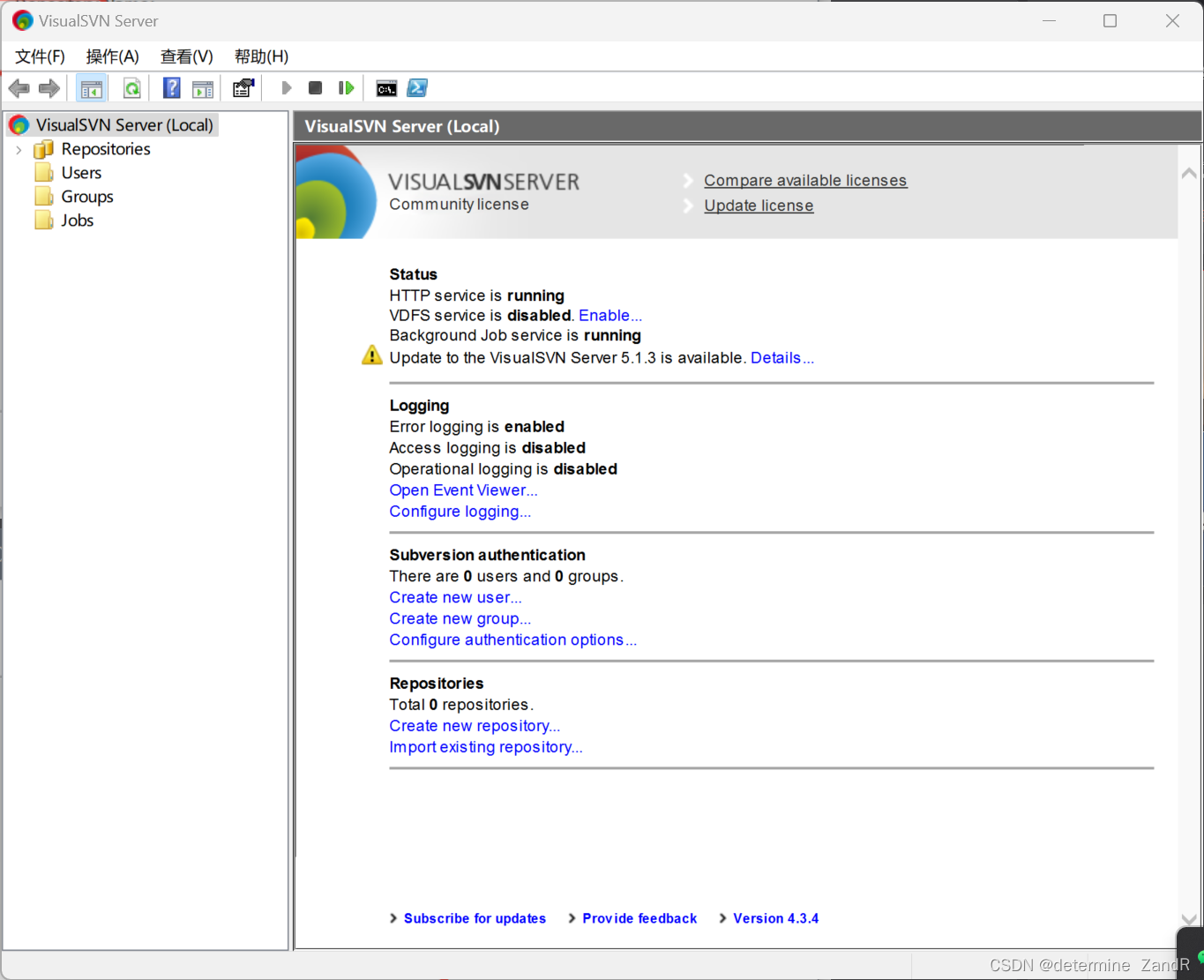This screenshot has width=1204, height=980.
Task: Click scrollbar down arrow in details pane
Action: coord(1189,920)
